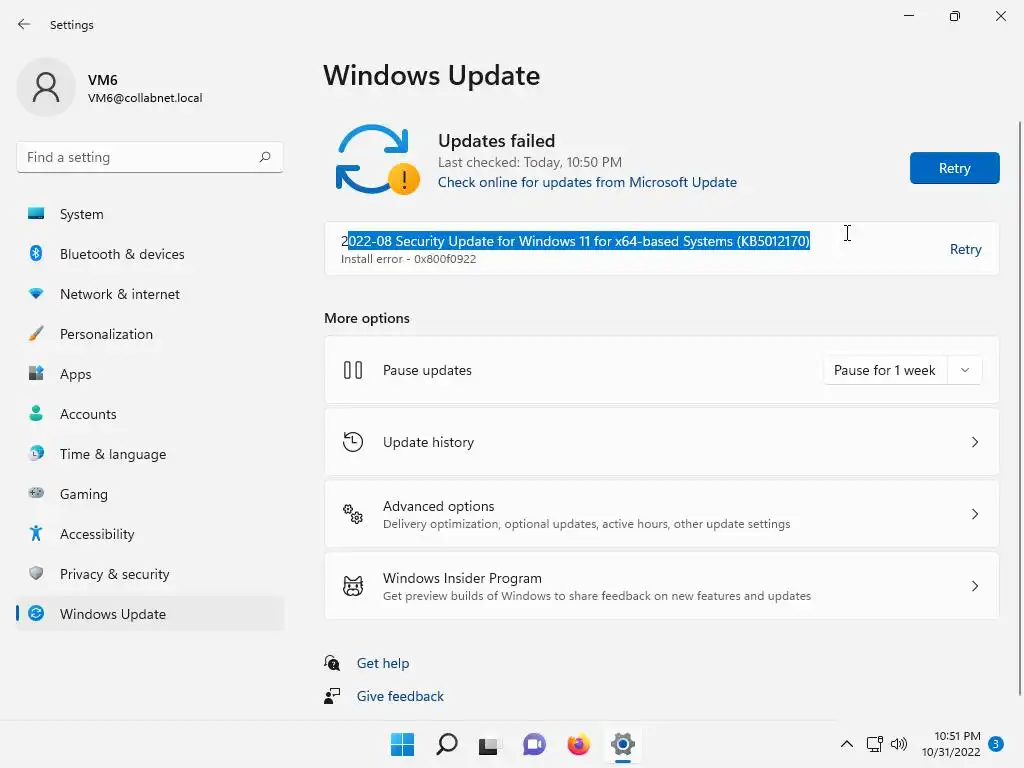This screenshot has height=768, width=1024.
Task: Click Check online for updates from Microsoft Update
Action: click(587, 182)
